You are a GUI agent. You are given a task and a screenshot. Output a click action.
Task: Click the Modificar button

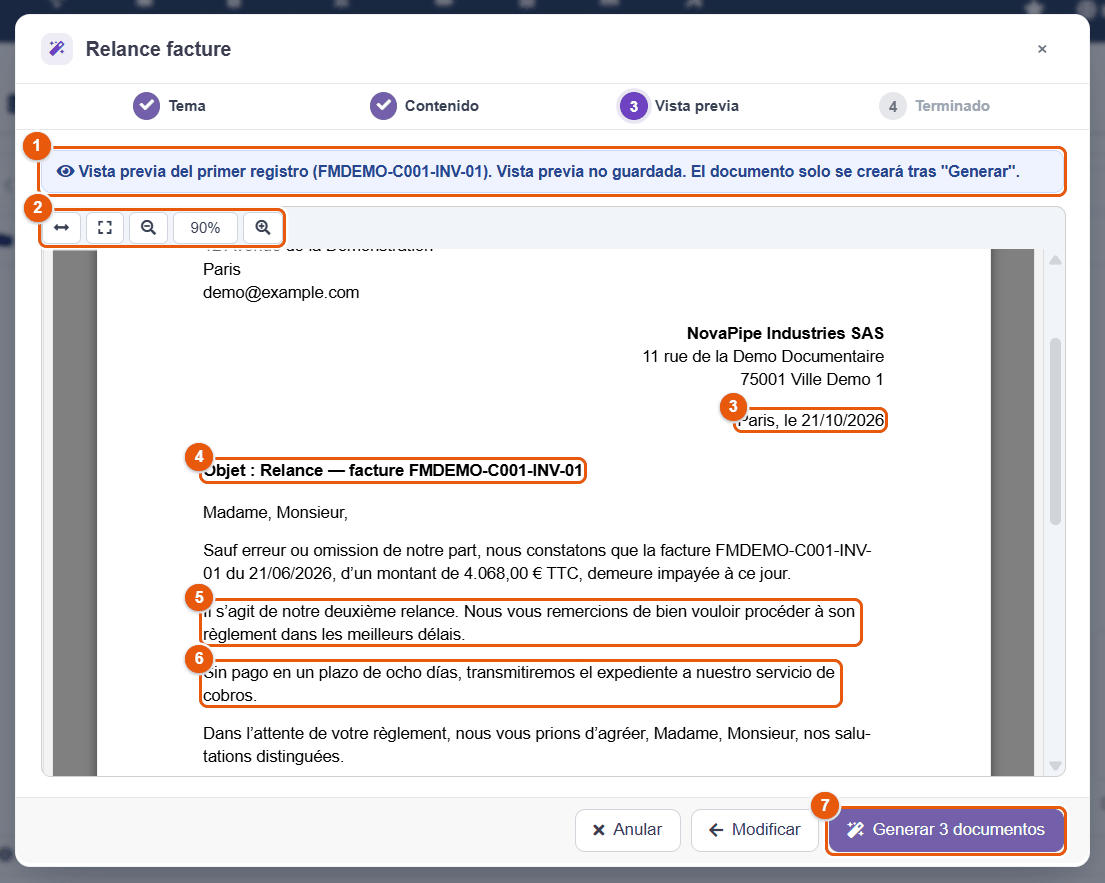(x=755, y=829)
